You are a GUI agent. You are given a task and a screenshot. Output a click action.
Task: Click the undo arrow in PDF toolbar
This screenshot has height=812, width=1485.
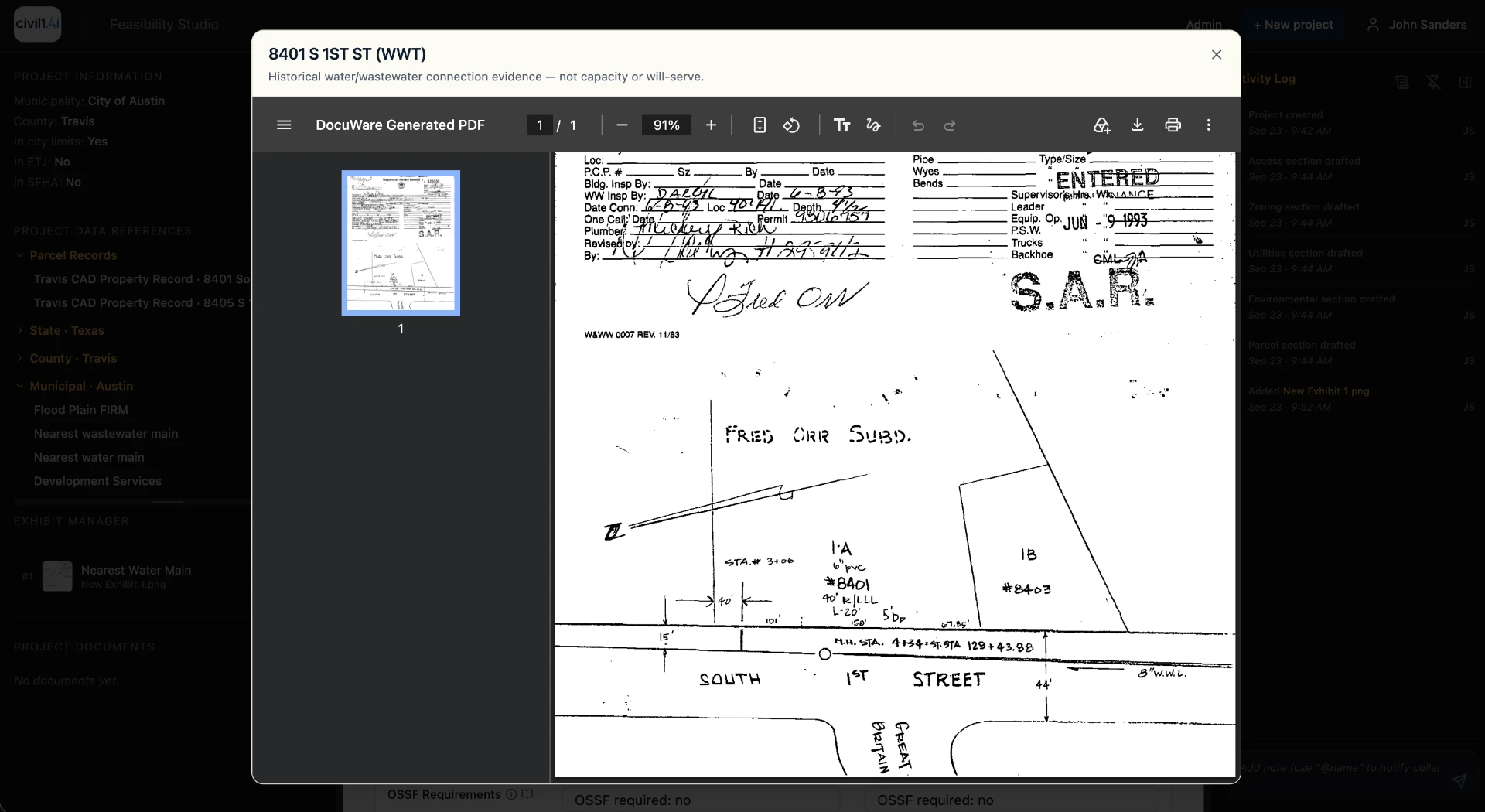point(918,125)
